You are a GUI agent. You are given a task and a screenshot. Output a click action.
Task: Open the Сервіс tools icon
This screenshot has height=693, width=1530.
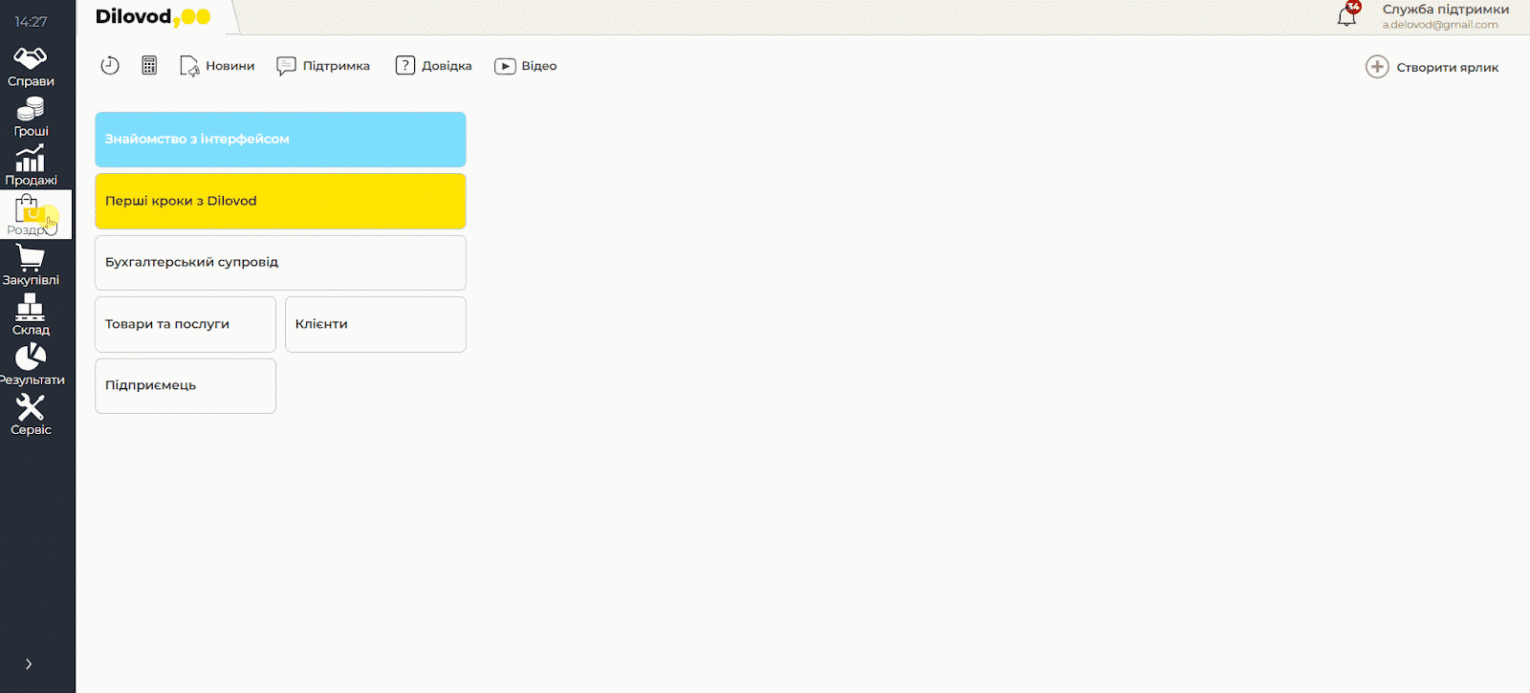[x=31, y=415]
